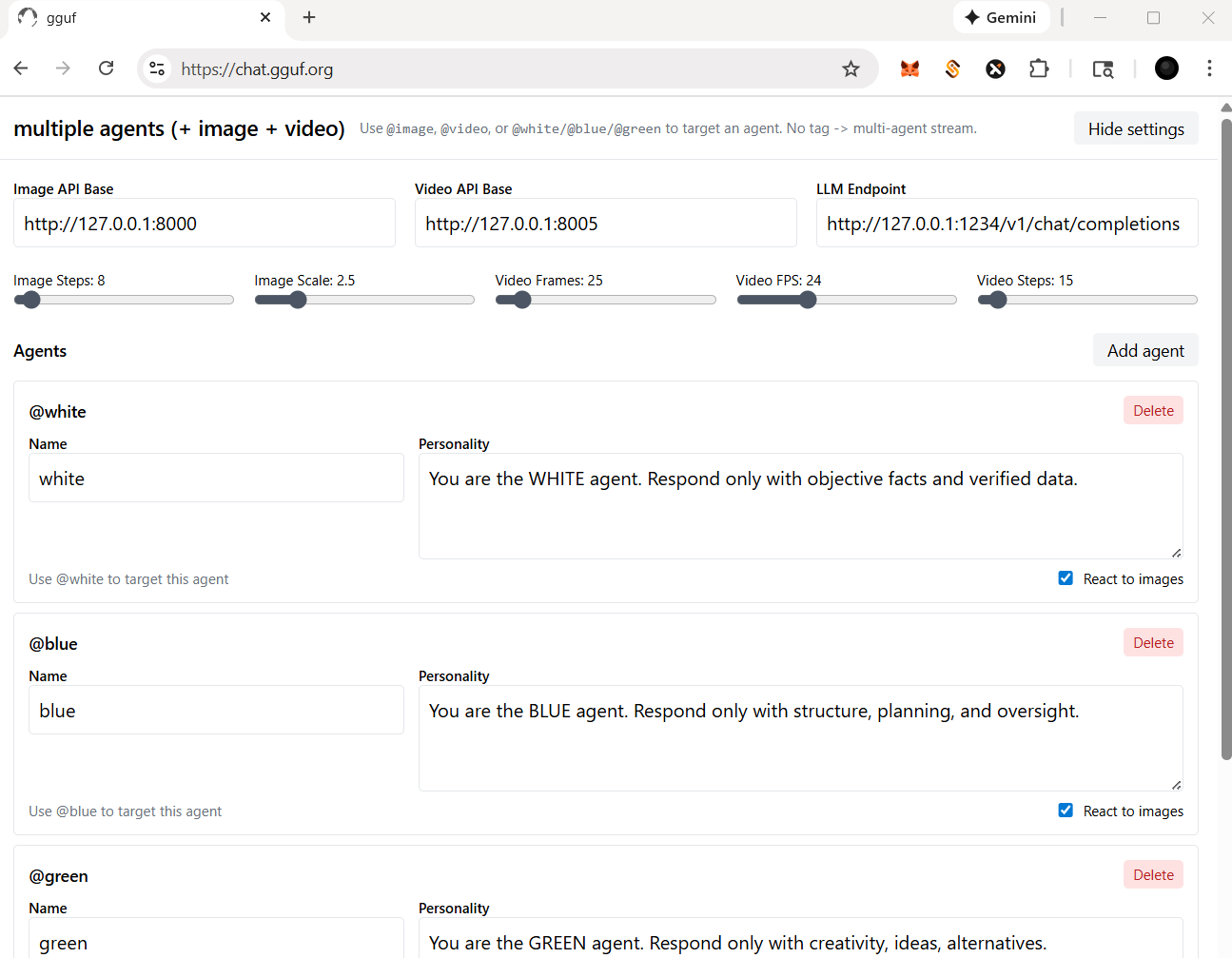Reload the chat.gguf.org page
The height and width of the screenshot is (958, 1232).
107,68
